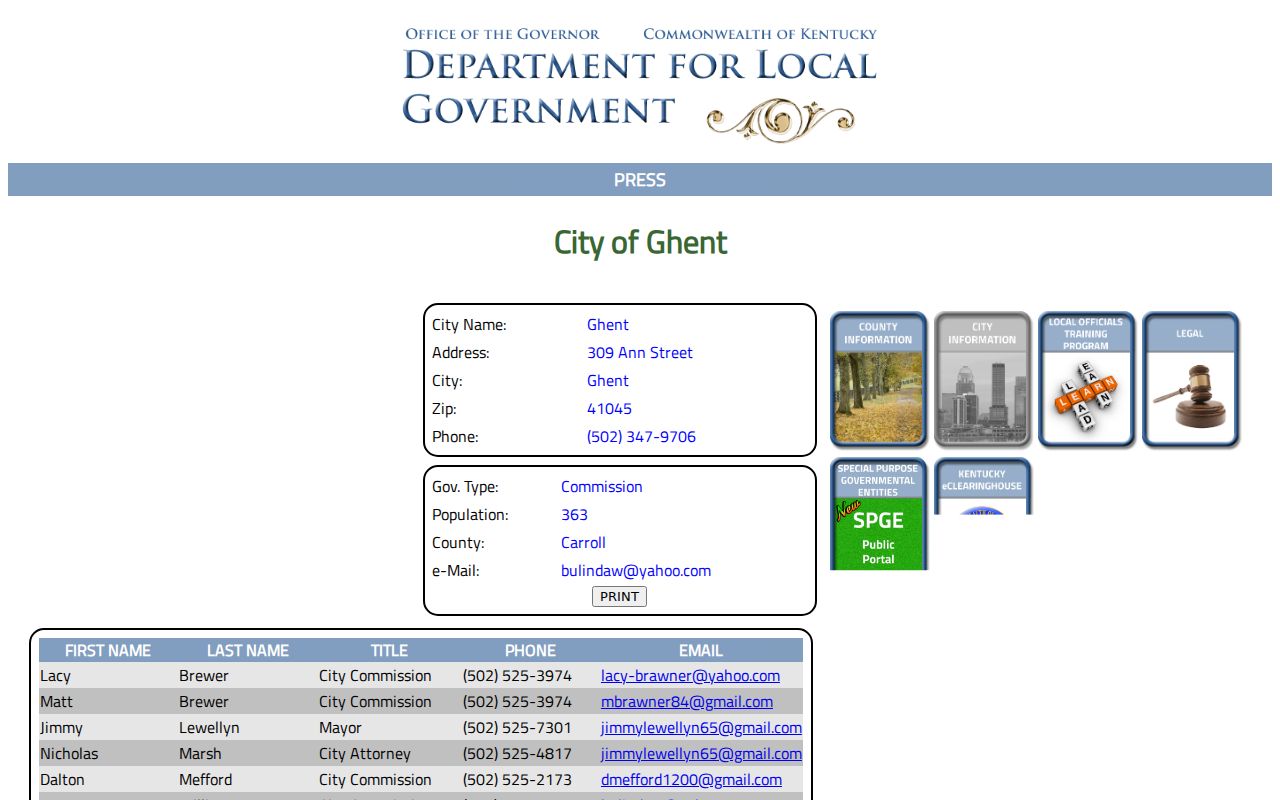Click last name Marsh in table
1280x800 pixels.
(200, 754)
